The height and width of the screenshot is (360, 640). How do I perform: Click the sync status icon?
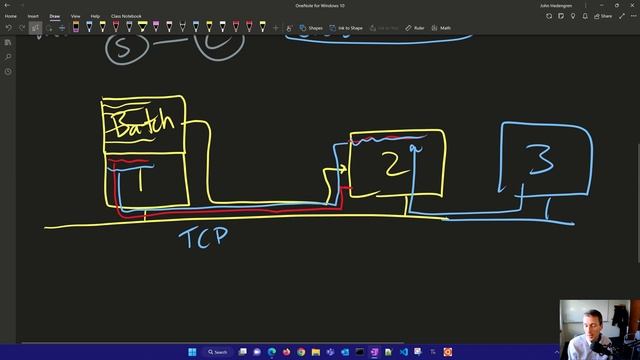click(x=549, y=16)
